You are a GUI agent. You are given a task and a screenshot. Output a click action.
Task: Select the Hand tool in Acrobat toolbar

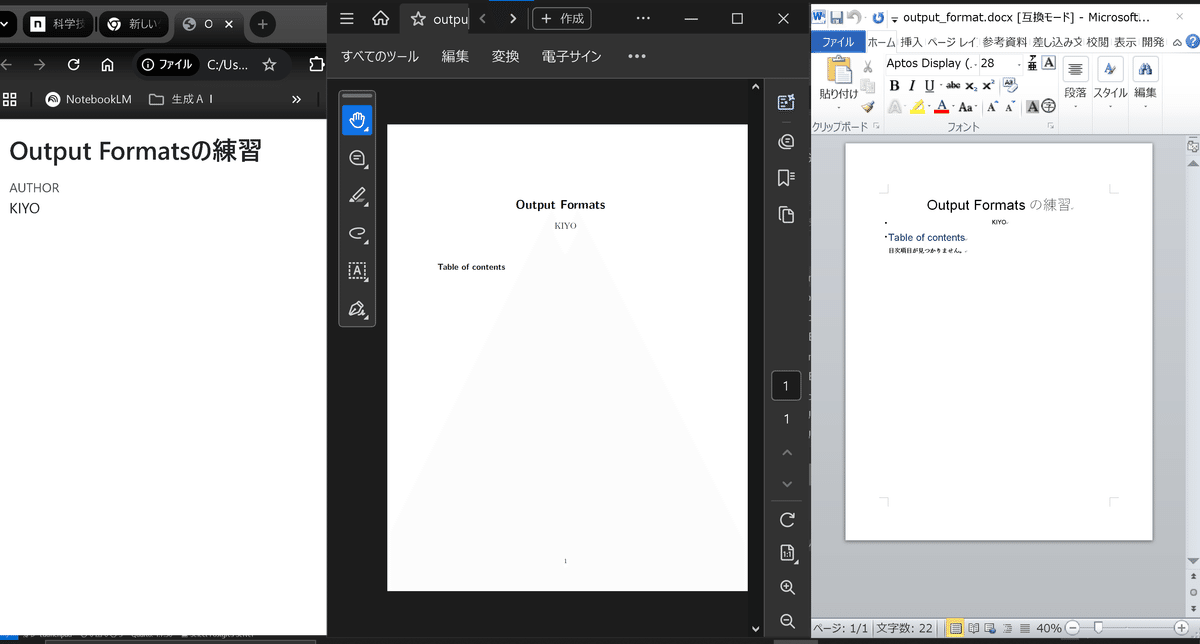357,121
